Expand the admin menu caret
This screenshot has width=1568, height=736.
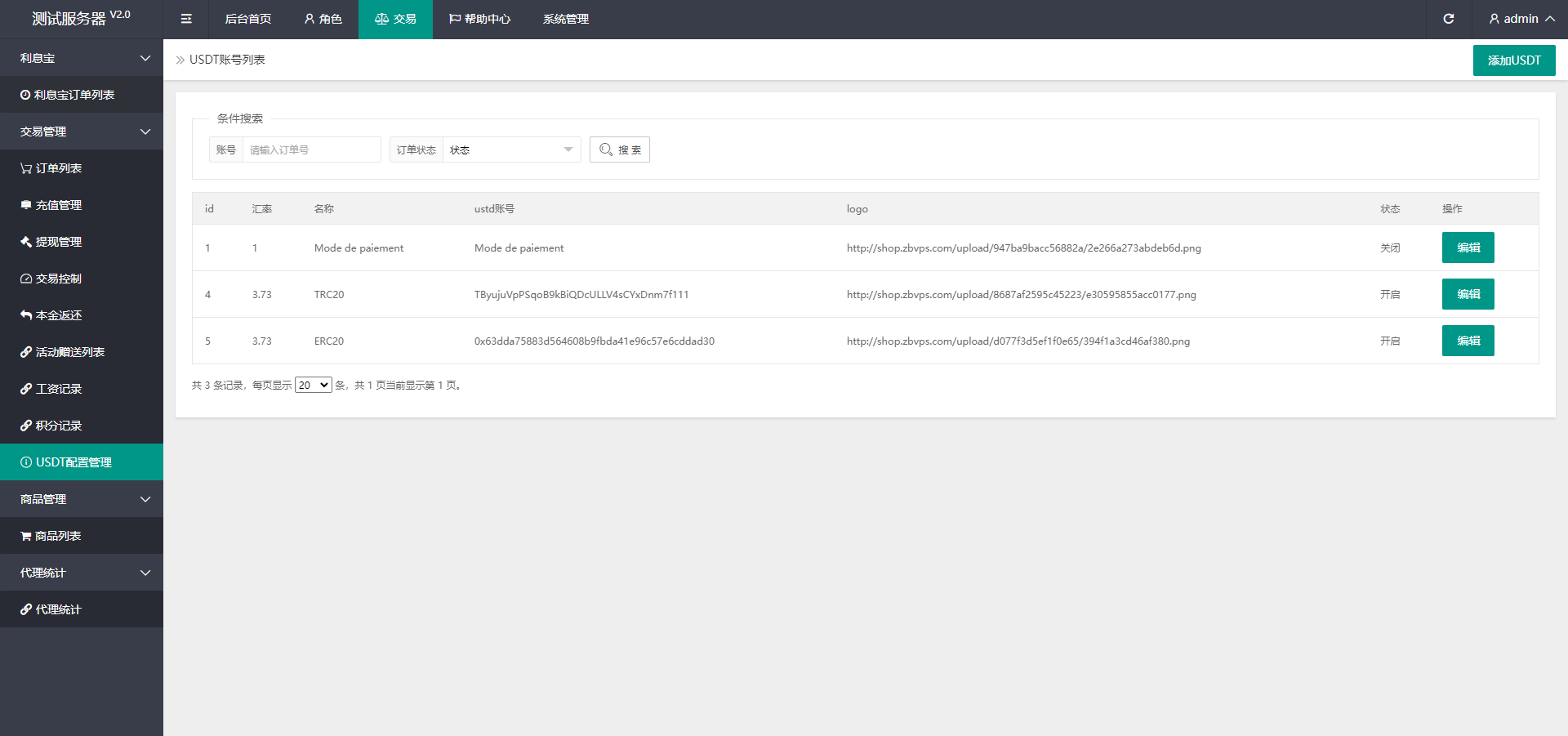tap(1549, 19)
